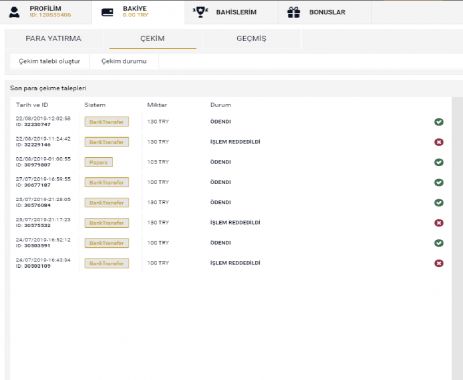Switch to the GEÇMİŞ tab

251,39
